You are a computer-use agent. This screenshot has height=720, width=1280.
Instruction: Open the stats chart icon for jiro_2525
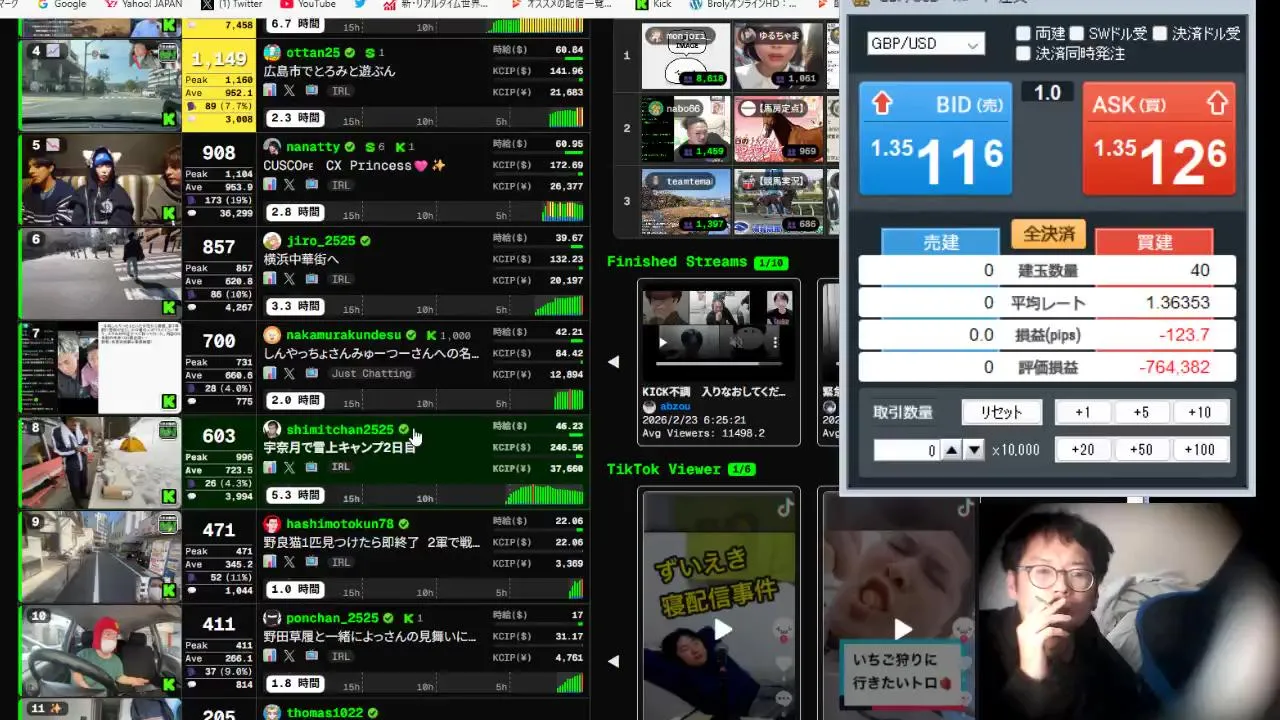270,279
